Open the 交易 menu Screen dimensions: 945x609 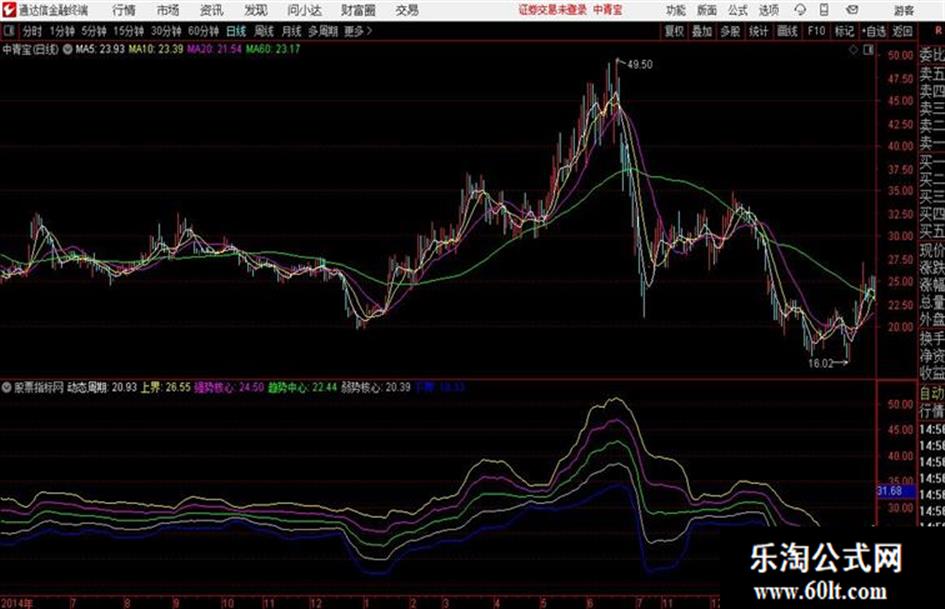pos(407,10)
